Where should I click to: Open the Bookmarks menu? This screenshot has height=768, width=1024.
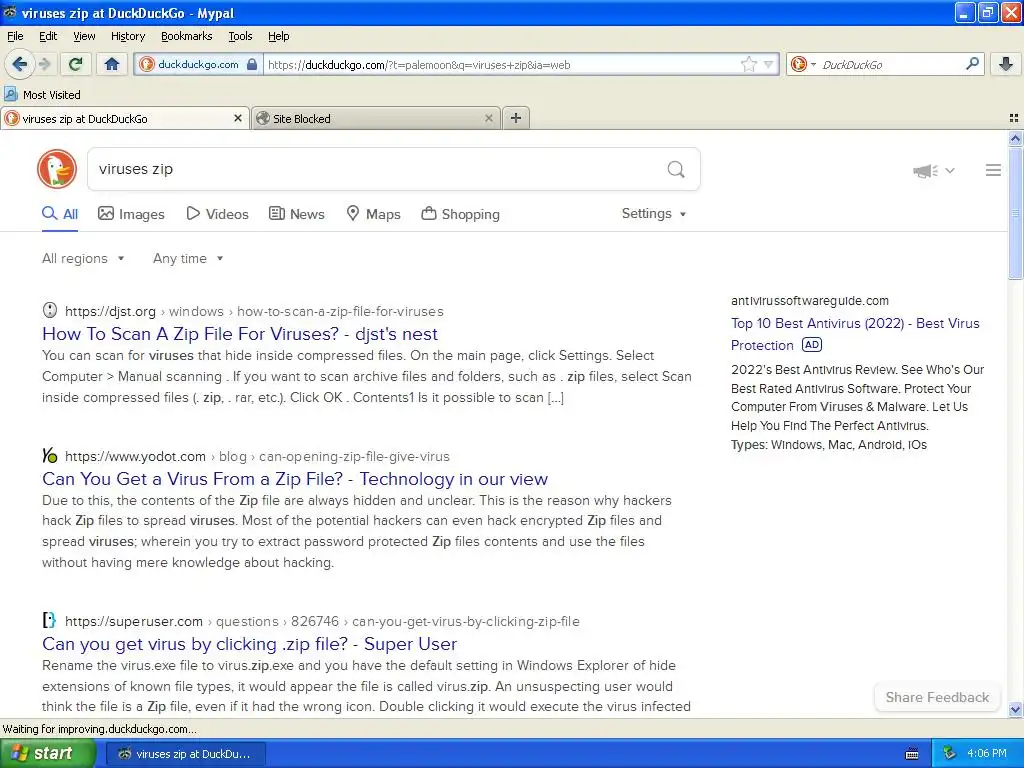pyautogui.click(x=186, y=37)
